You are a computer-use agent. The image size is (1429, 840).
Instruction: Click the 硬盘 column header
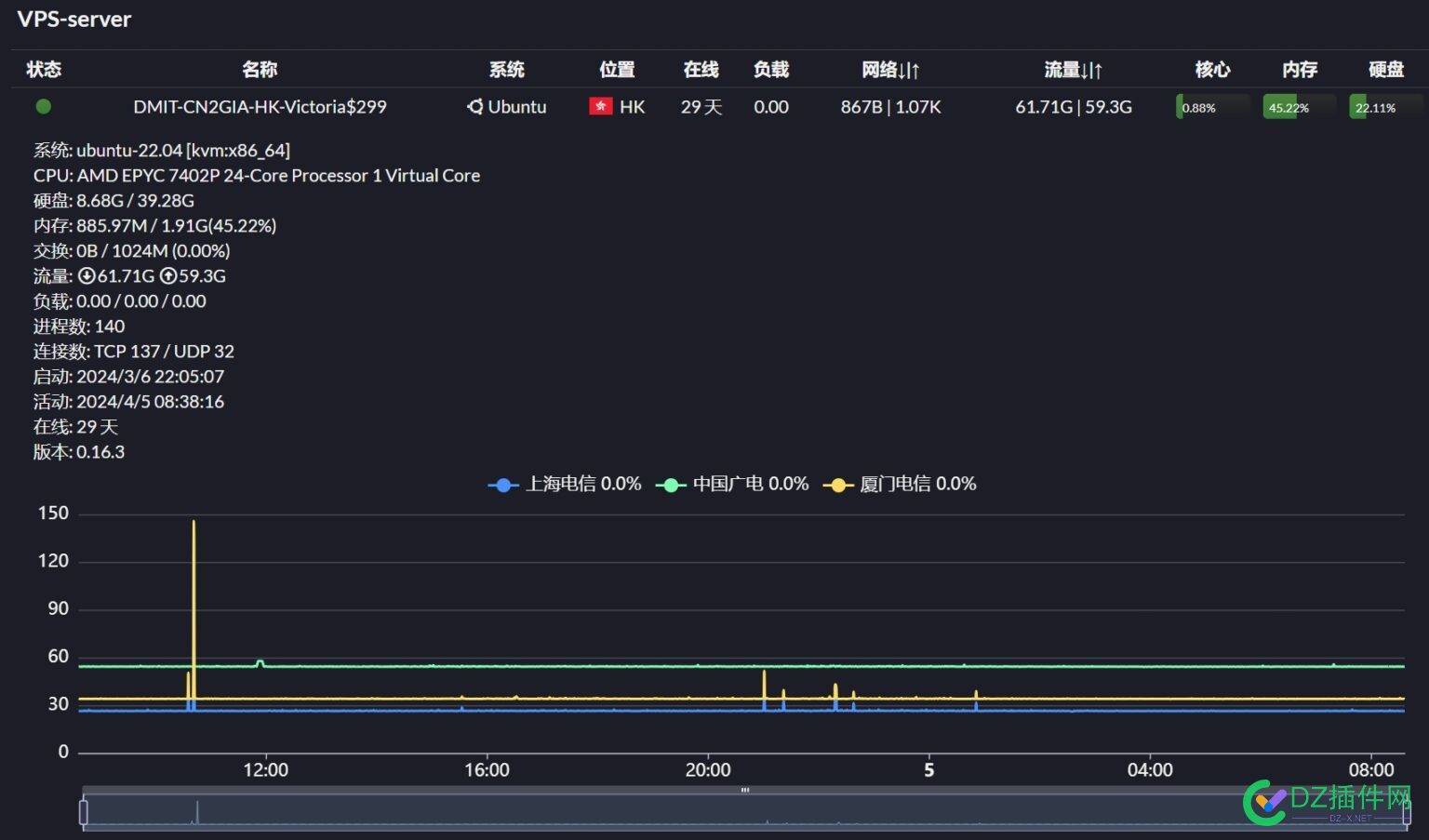(1386, 69)
